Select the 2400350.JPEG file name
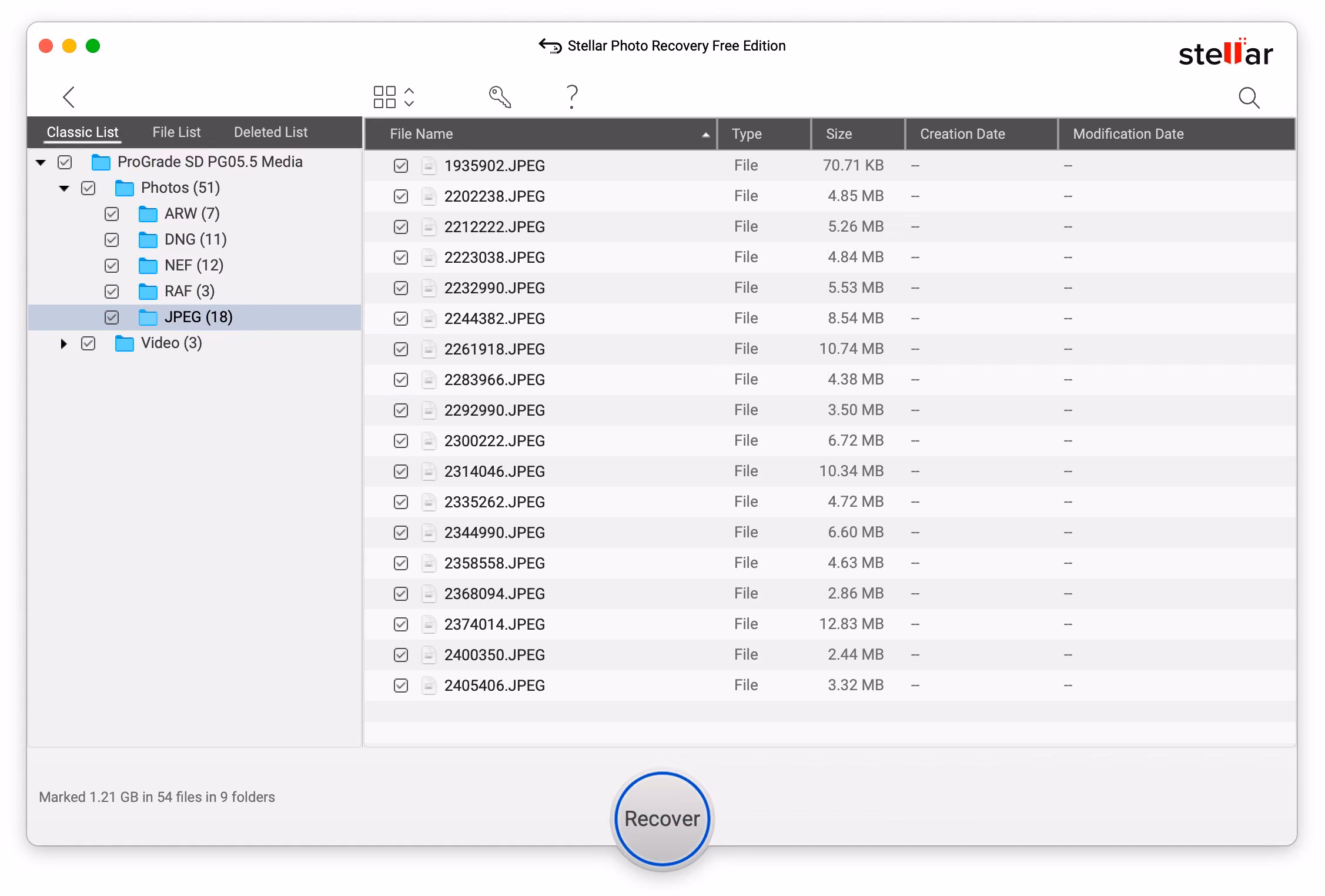Image resolution: width=1325 pixels, height=896 pixels. point(494,655)
